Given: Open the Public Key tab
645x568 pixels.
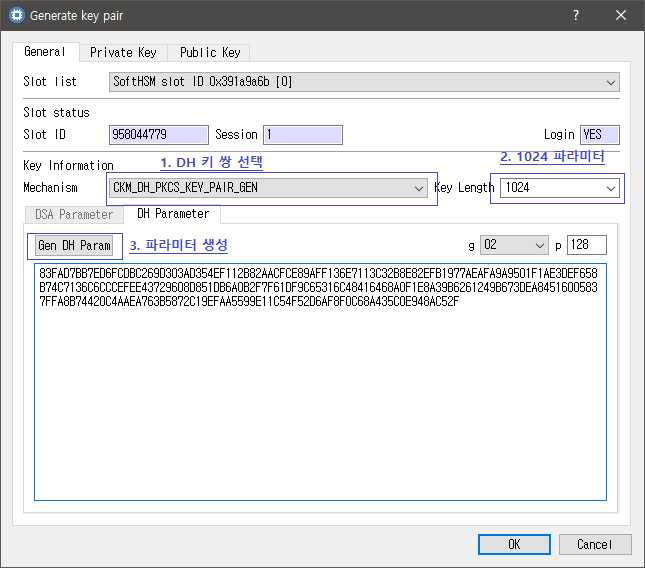Looking at the screenshot, I should point(210,53).
